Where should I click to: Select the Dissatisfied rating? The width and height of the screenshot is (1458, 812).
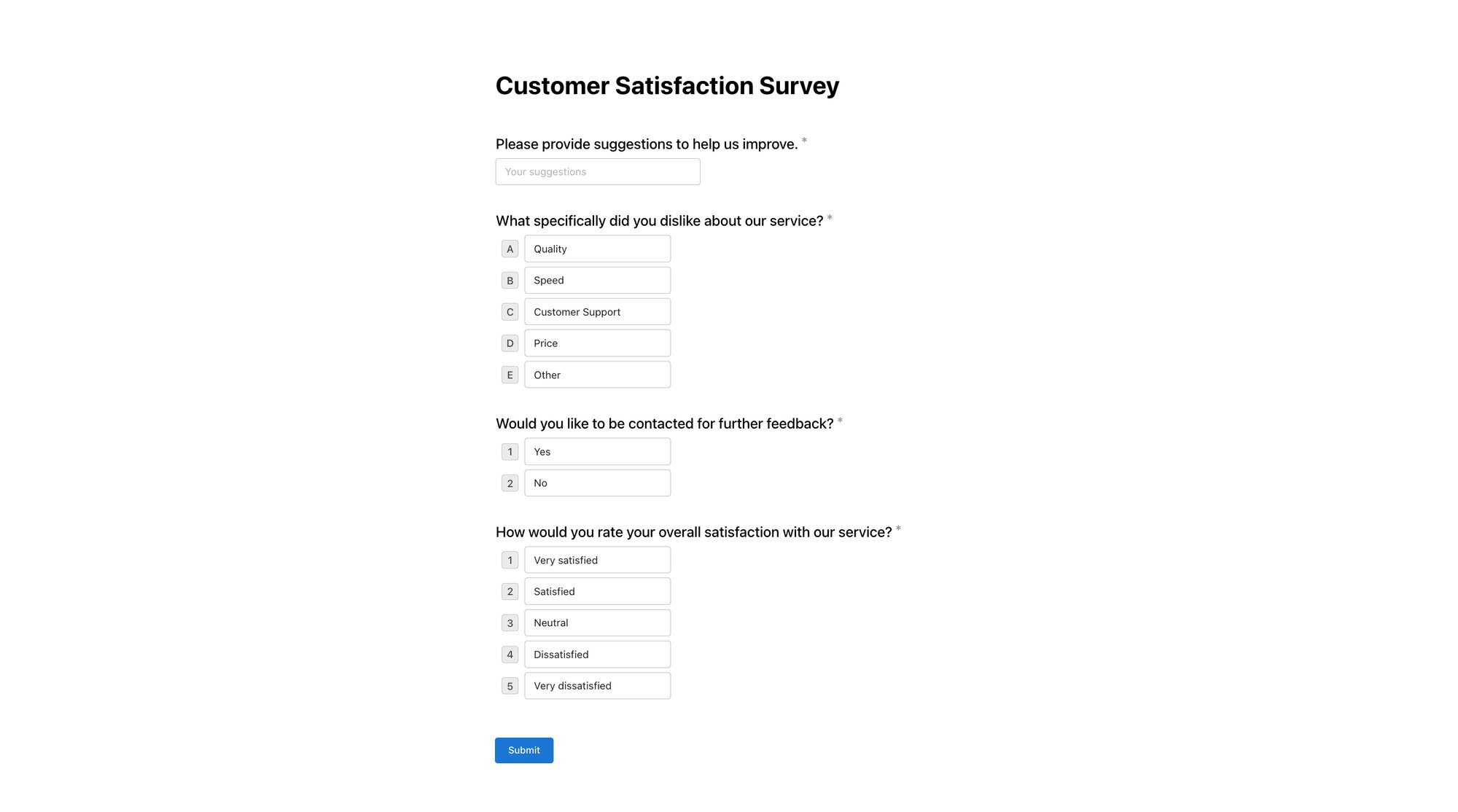[x=597, y=654]
